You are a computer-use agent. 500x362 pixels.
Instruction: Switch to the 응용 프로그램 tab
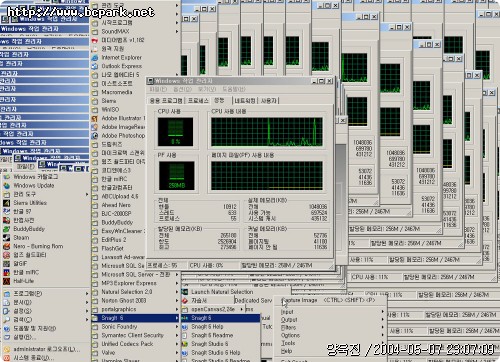pos(166,100)
